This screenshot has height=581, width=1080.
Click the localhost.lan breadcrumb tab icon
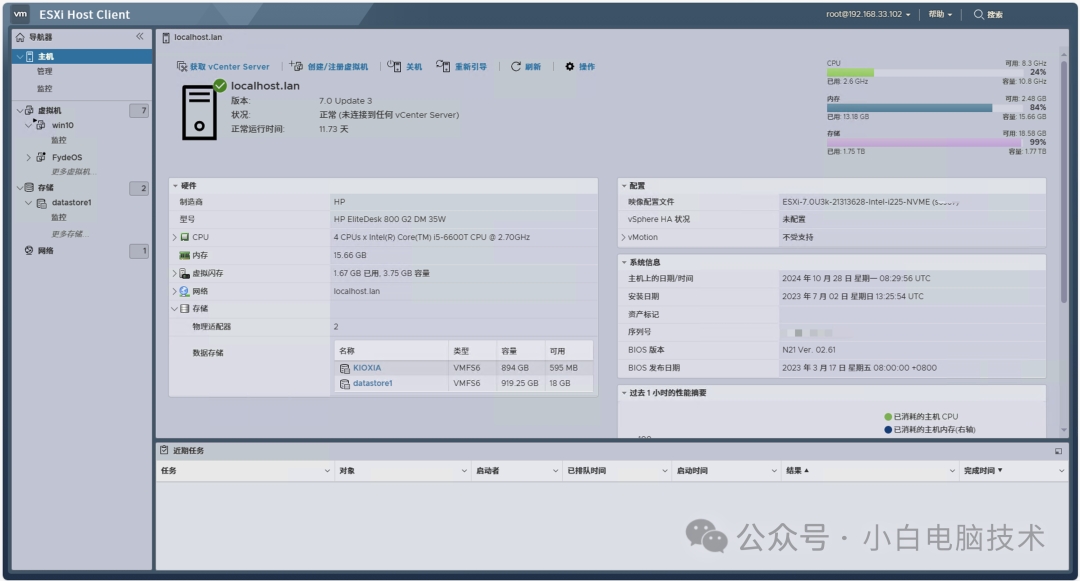point(166,38)
